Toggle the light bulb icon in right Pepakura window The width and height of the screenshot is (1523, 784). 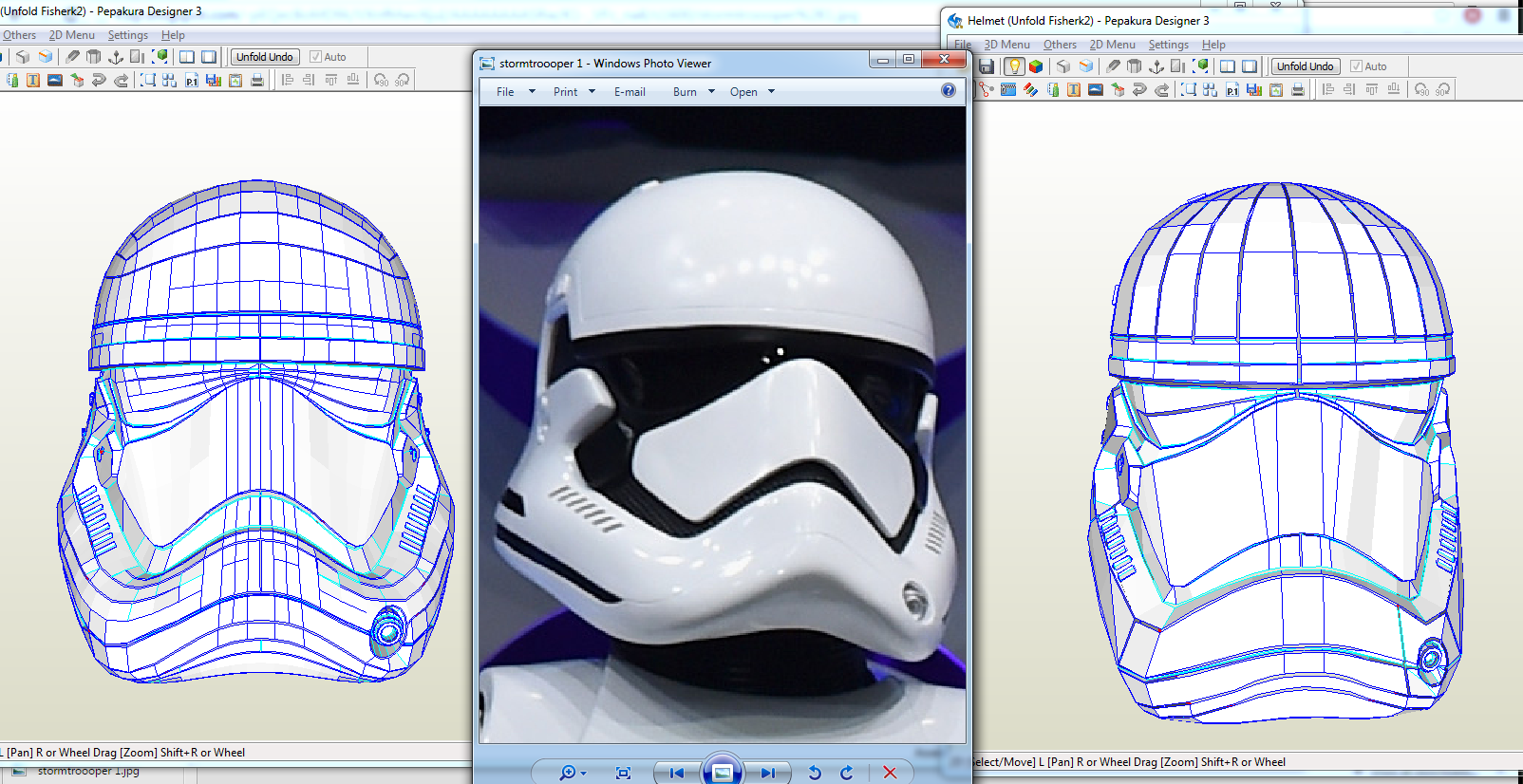pos(1014,66)
